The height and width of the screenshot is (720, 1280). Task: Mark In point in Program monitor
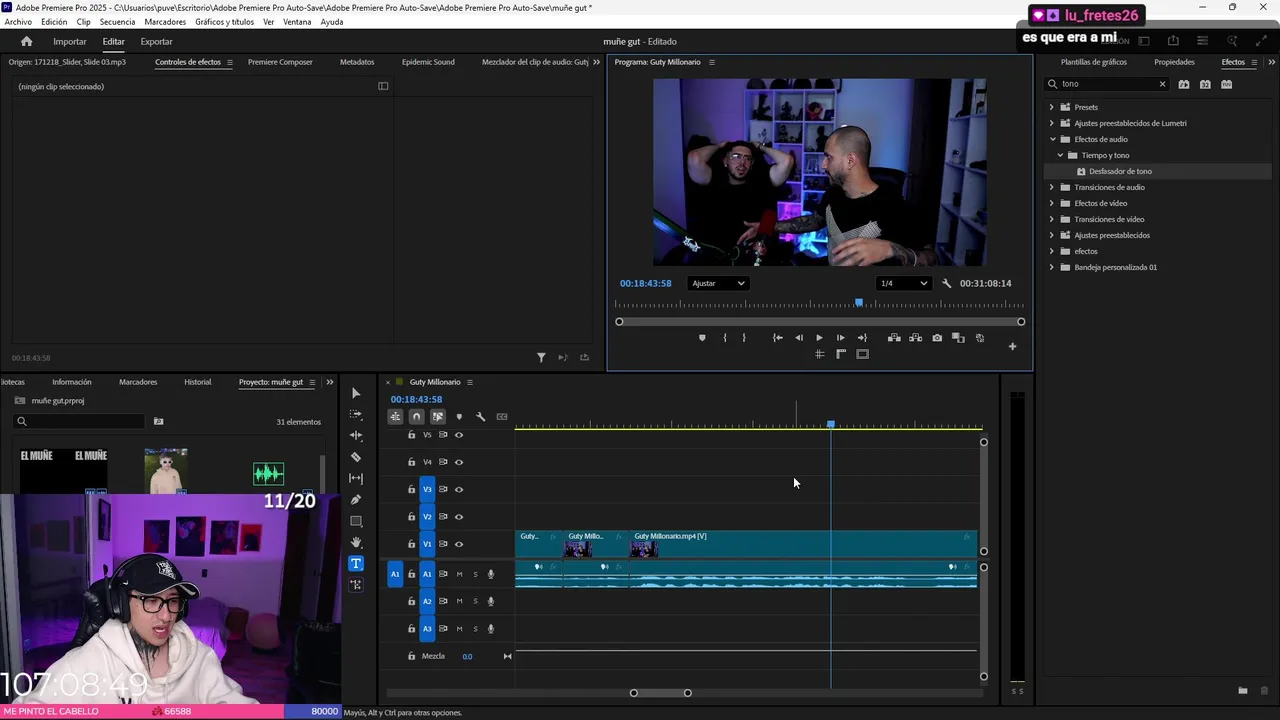click(x=725, y=338)
